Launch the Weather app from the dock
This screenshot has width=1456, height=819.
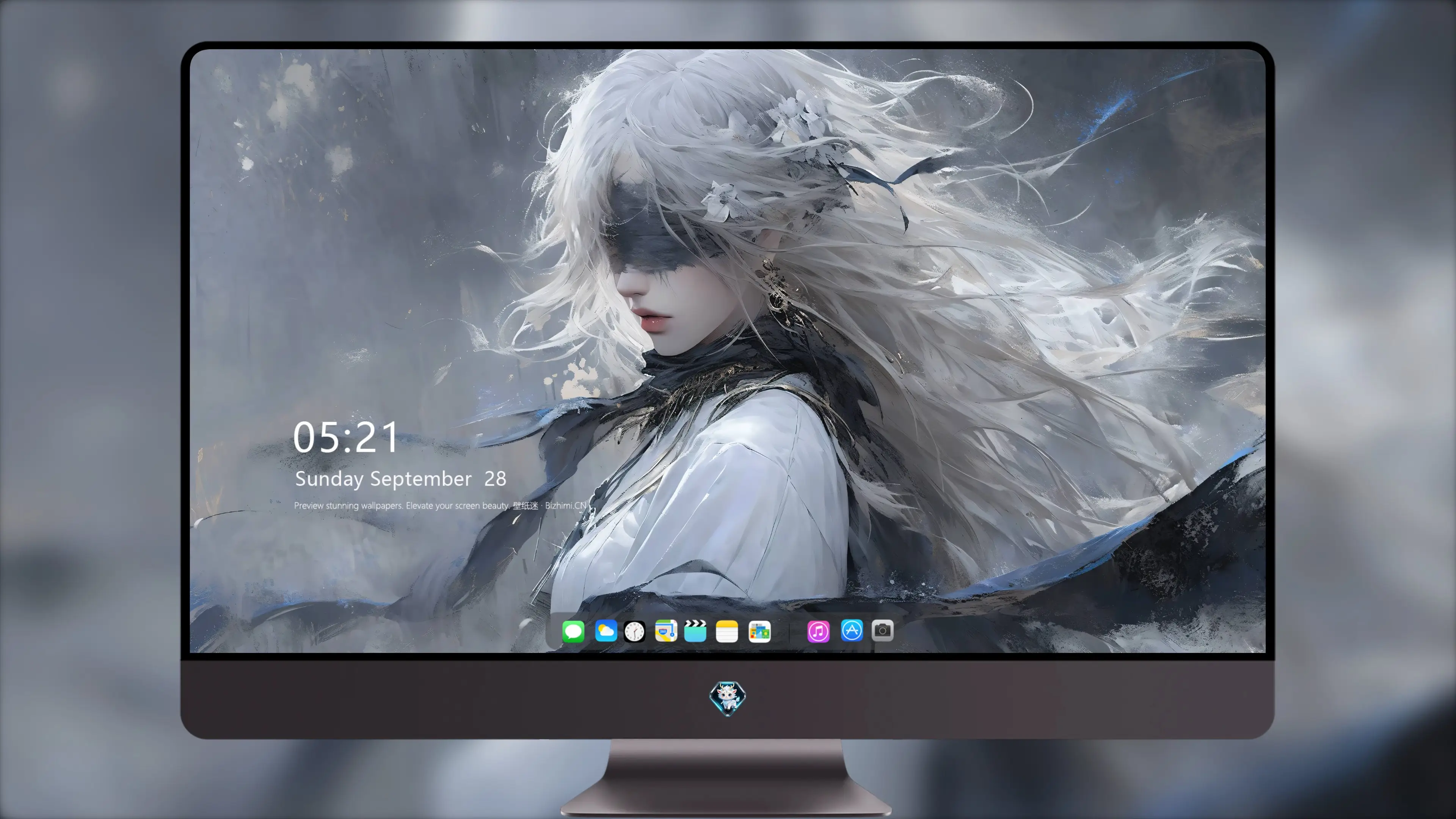(x=606, y=631)
